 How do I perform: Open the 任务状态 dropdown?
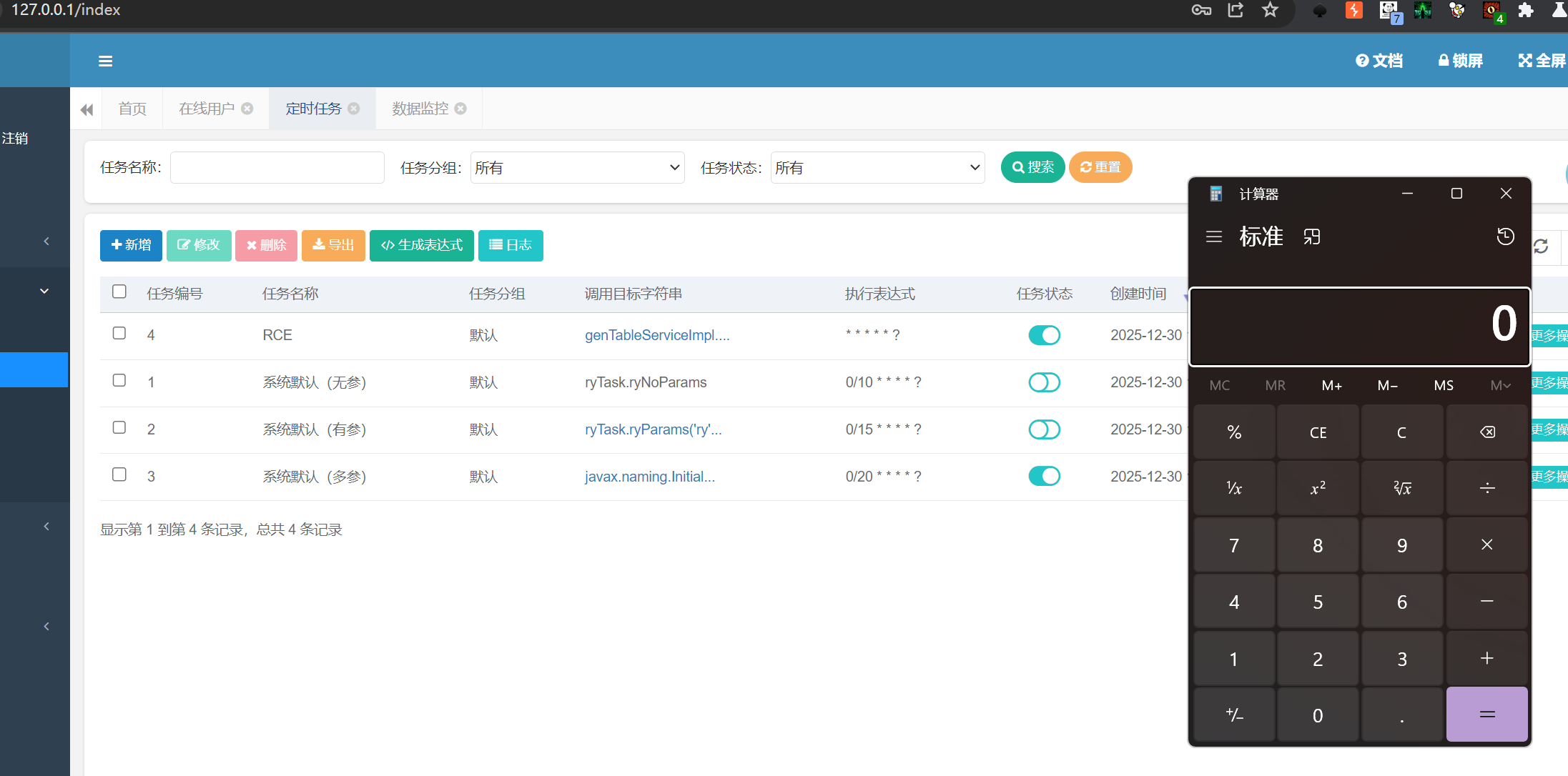(877, 168)
